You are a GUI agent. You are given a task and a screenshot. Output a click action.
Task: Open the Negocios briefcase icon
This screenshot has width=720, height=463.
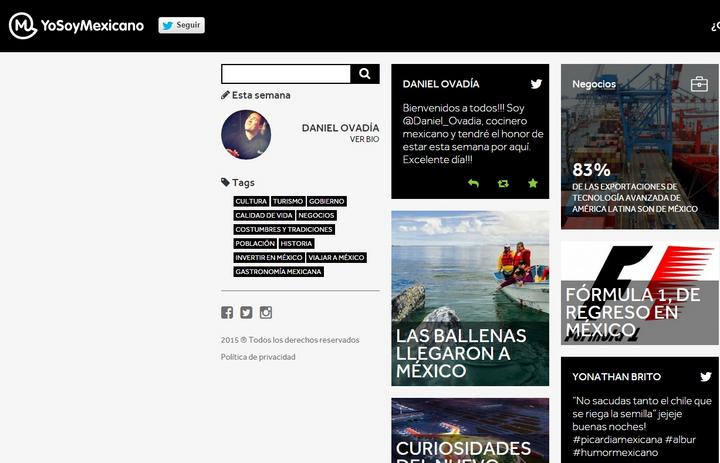click(x=699, y=84)
